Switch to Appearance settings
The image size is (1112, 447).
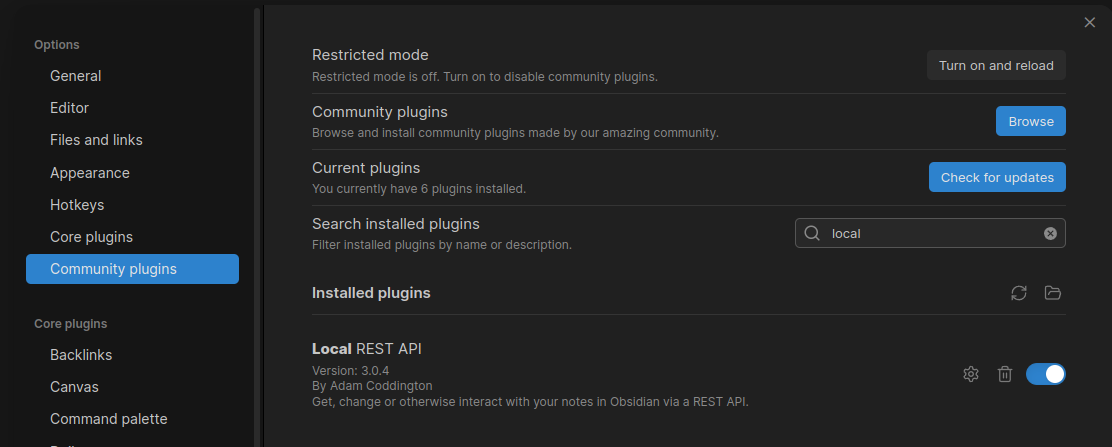click(x=90, y=173)
